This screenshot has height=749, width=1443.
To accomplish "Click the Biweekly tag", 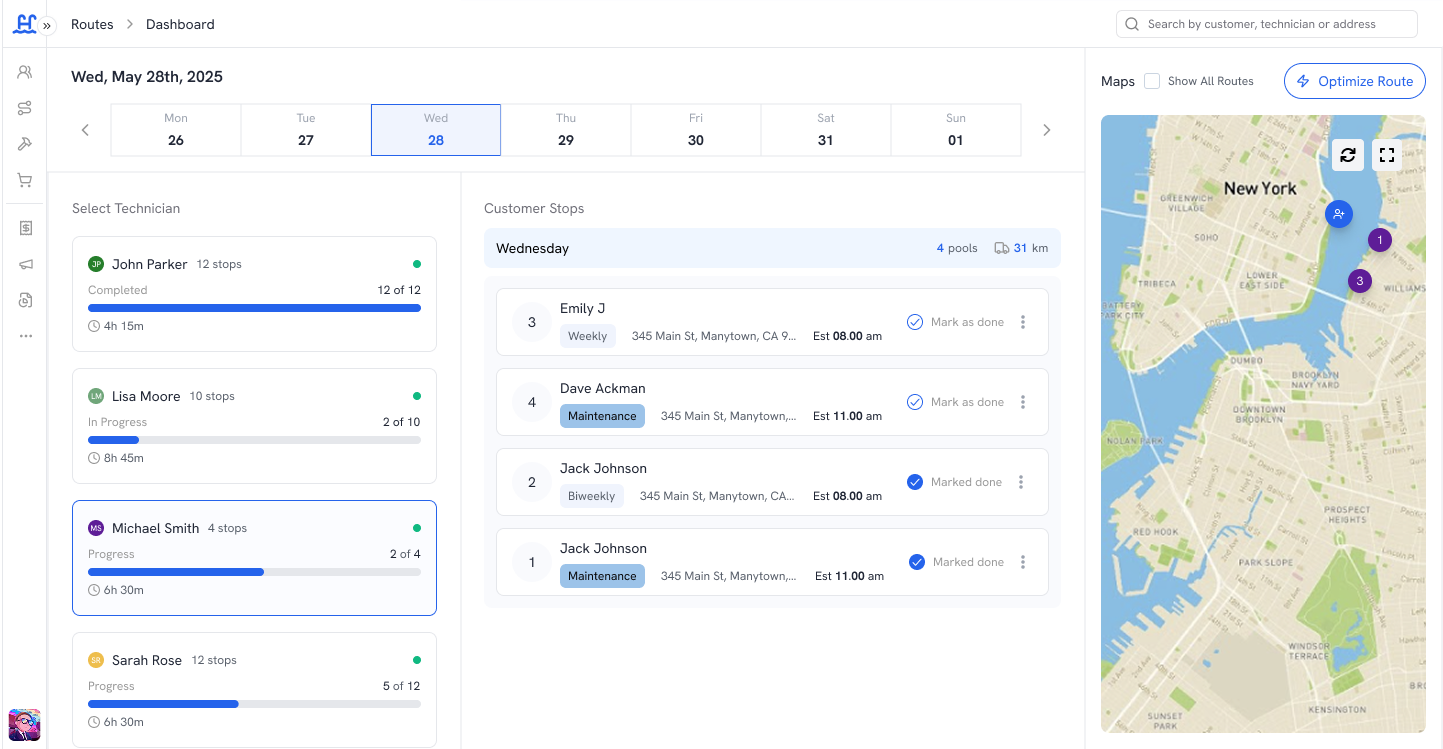I will [592, 496].
